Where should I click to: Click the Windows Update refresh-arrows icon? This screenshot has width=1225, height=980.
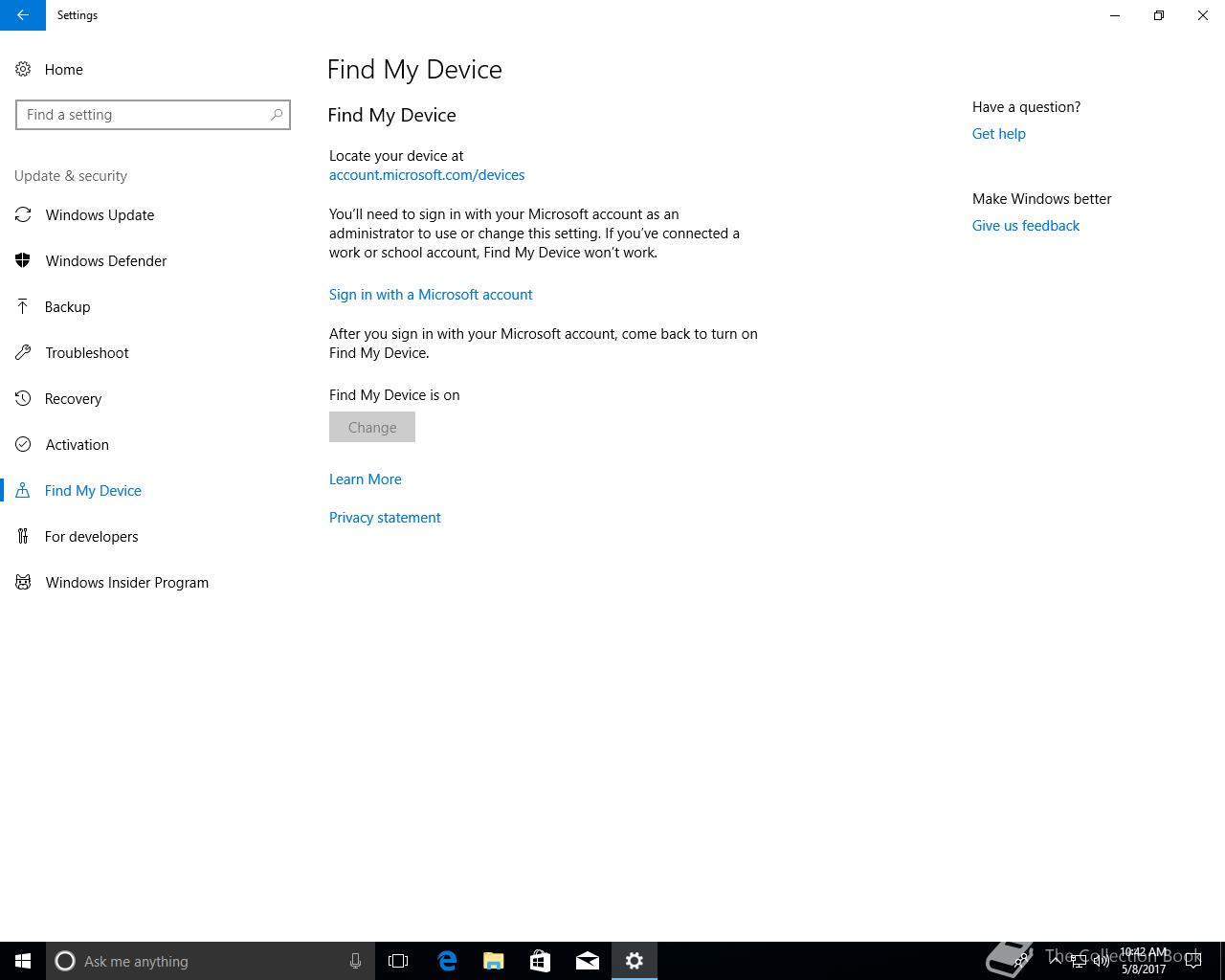point(23,214)
